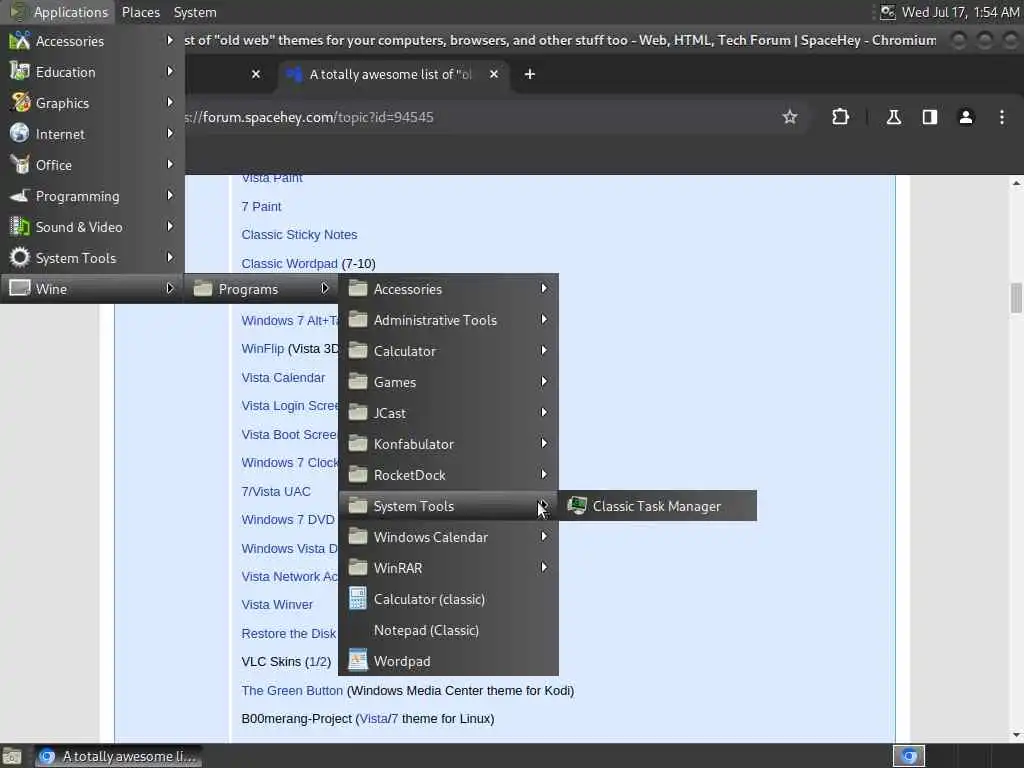Expand Administrative Tools folder
This screenshot has height=768, width=1024.
[448, 320]
